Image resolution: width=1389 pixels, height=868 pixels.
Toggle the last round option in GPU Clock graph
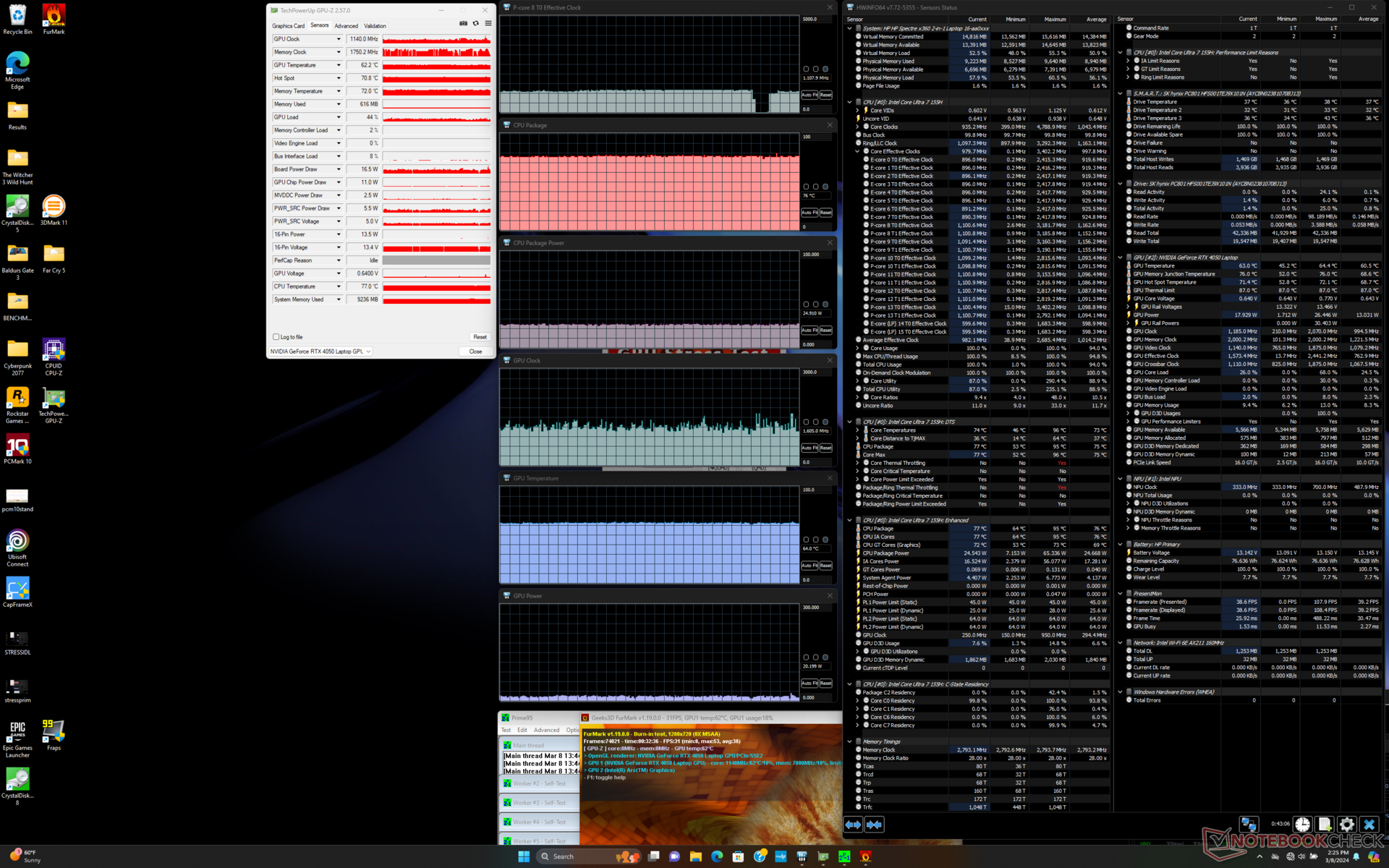click(x=825, y=422)
